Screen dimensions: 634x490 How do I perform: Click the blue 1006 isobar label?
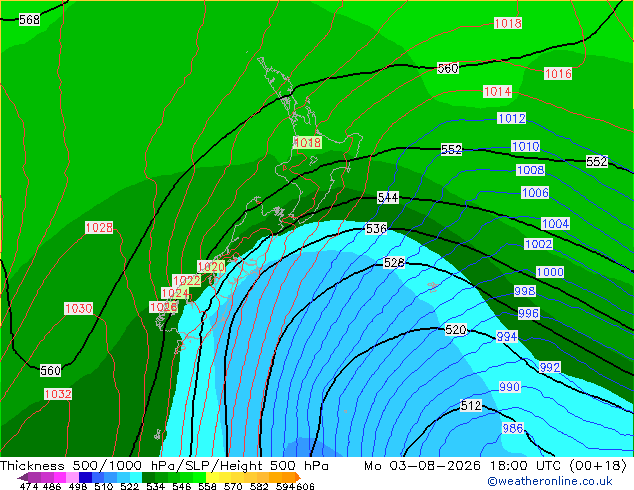[535, 192]
